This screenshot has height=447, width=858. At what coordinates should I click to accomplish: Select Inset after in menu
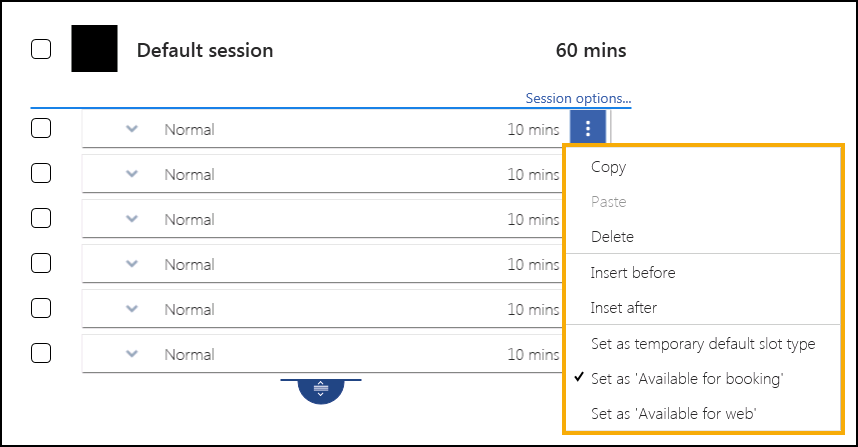click(x=623, y=307)
